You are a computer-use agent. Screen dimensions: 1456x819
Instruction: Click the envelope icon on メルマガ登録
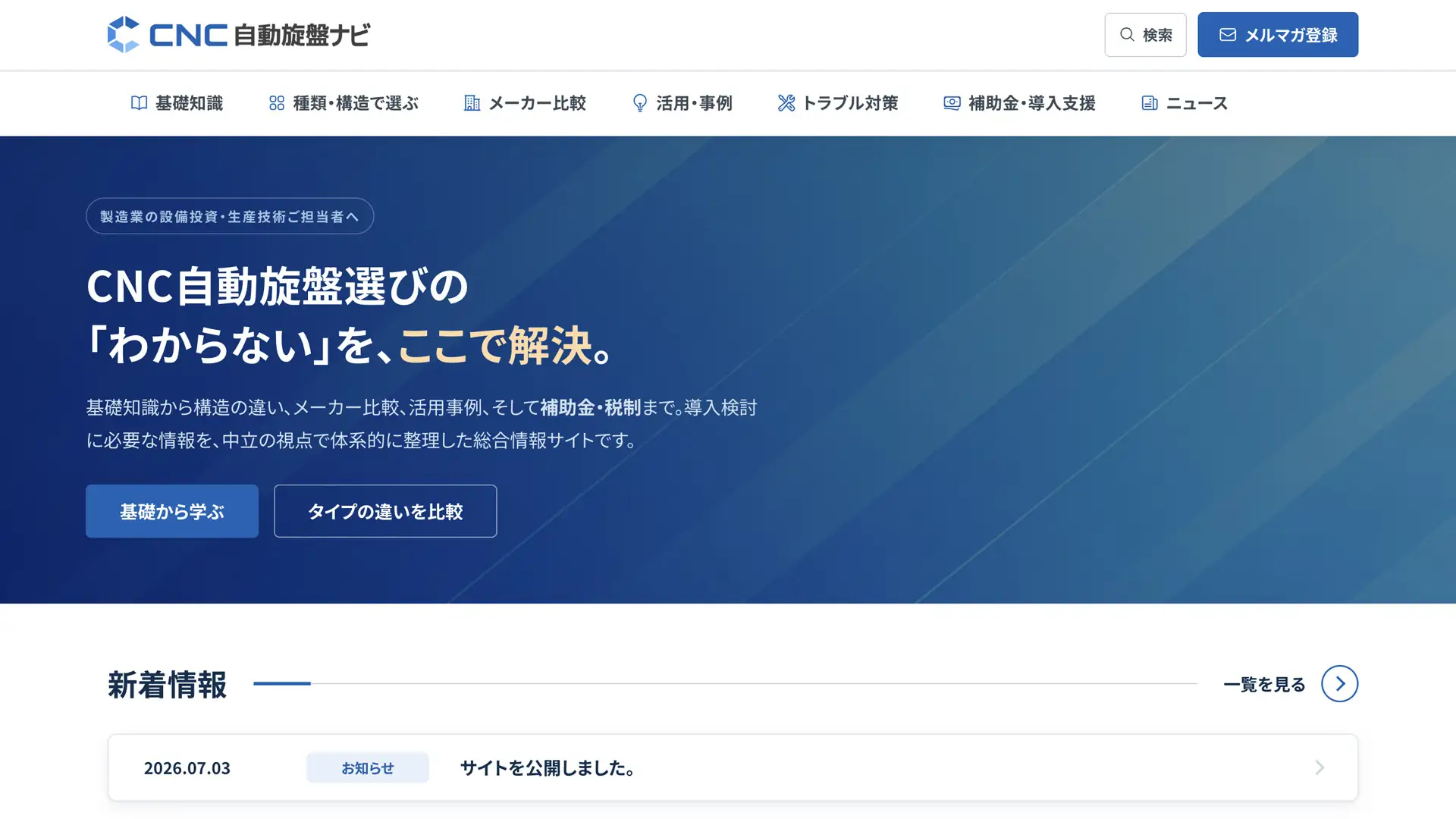[x=1228, y=35]
